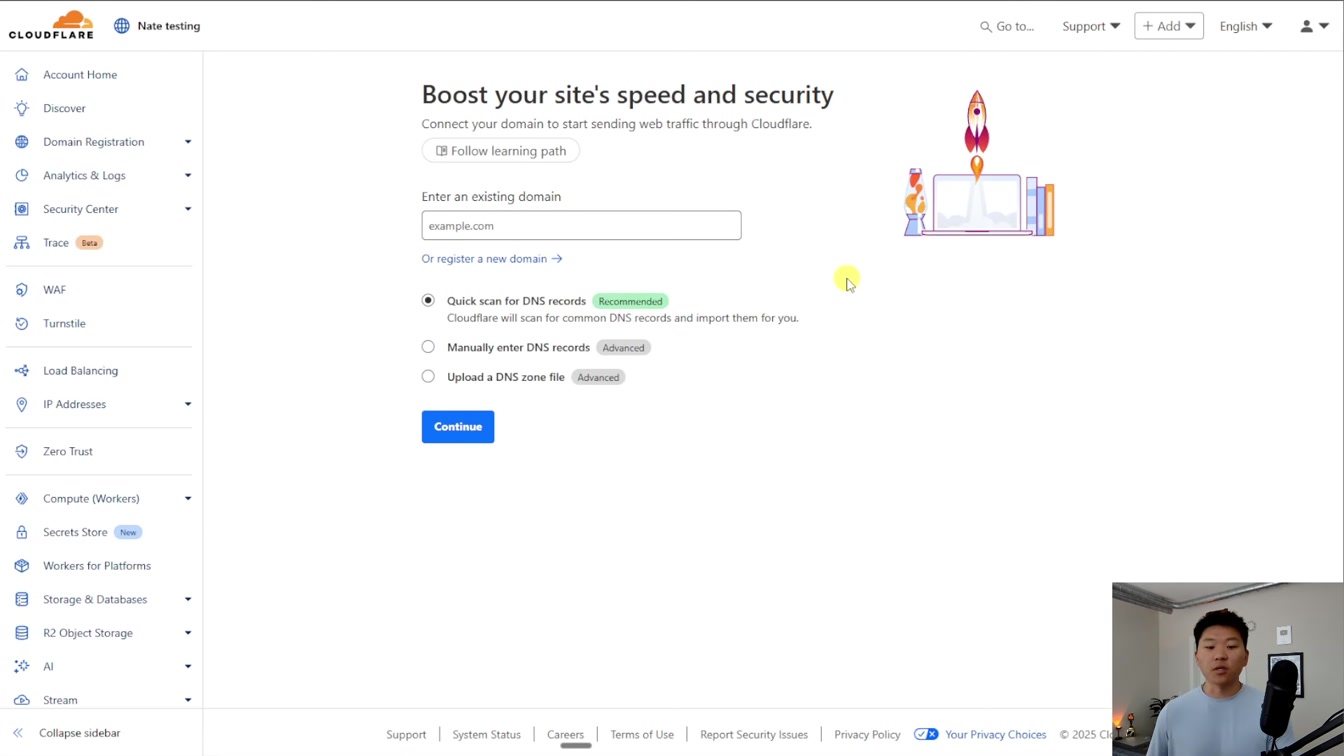Click Go to... search box in header
This screenshot has height=756, width=1344.
1007,26
